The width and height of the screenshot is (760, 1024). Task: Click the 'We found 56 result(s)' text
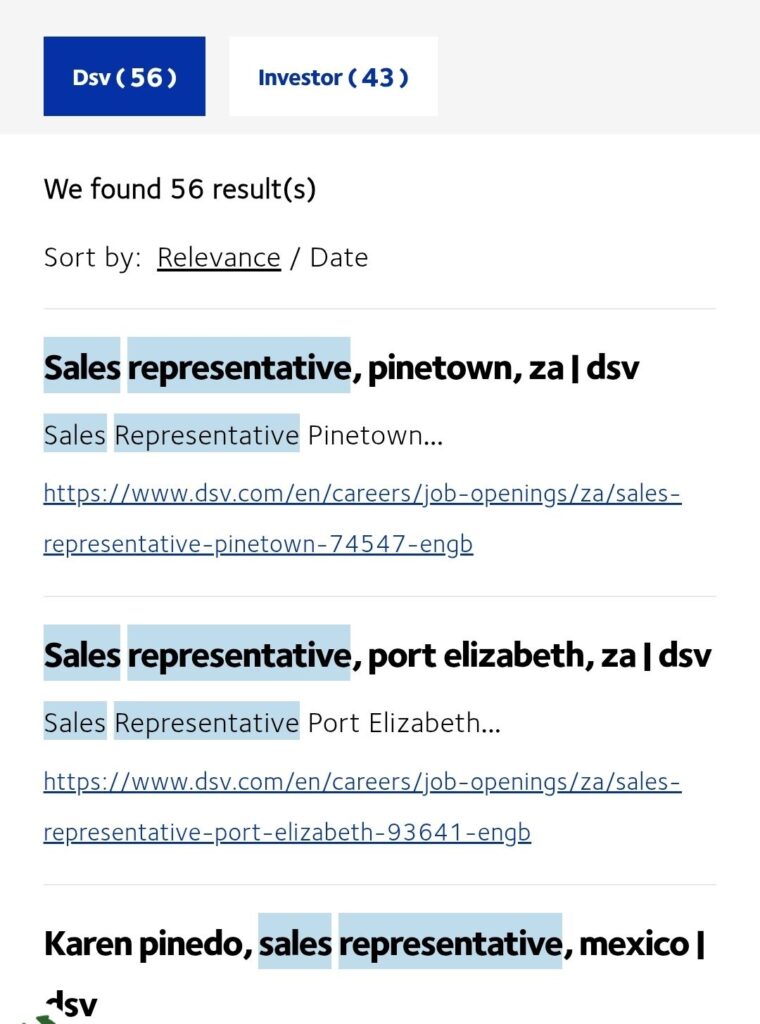(x=180, y=189)
